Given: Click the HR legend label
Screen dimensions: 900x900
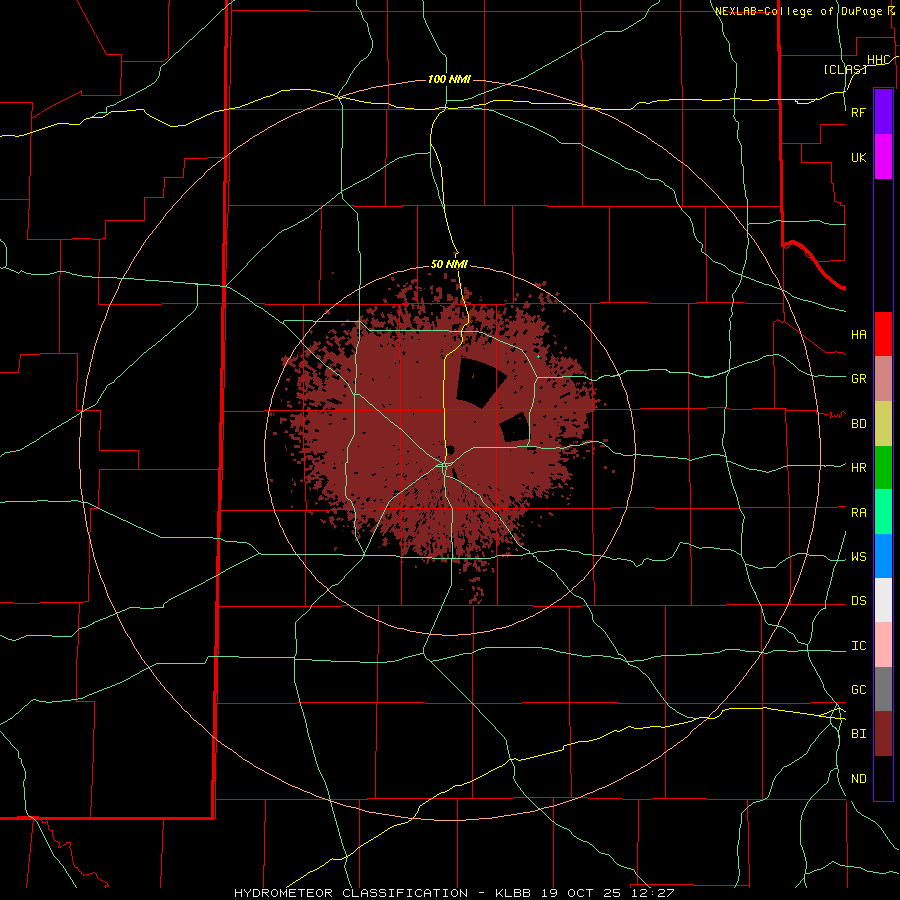Looking at the screenshot, I should (x=858, y=468).
